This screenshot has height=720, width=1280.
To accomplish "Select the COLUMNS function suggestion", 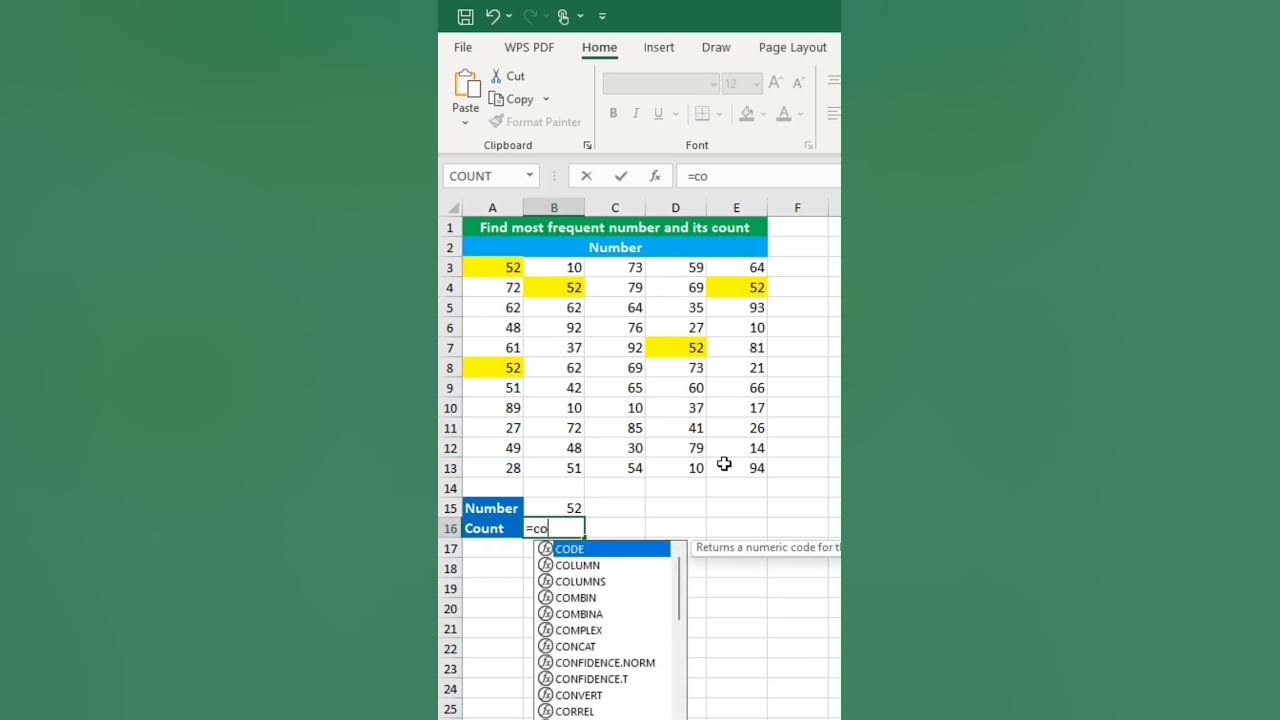I will [x=603, y=581].
